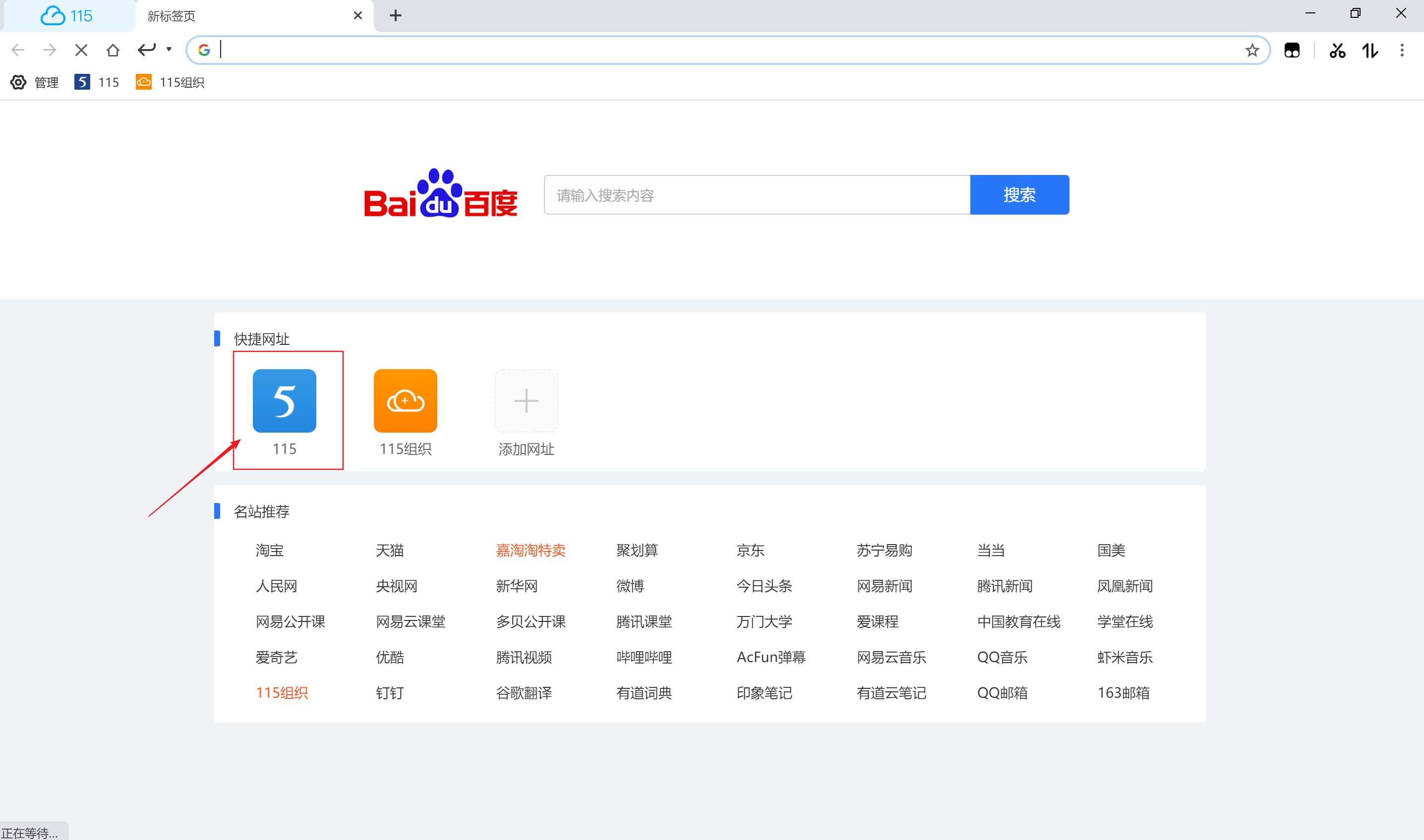This screenshot has height=840, width=1424.
Task: Click the Baidu search input field
Action: point(757,195)
